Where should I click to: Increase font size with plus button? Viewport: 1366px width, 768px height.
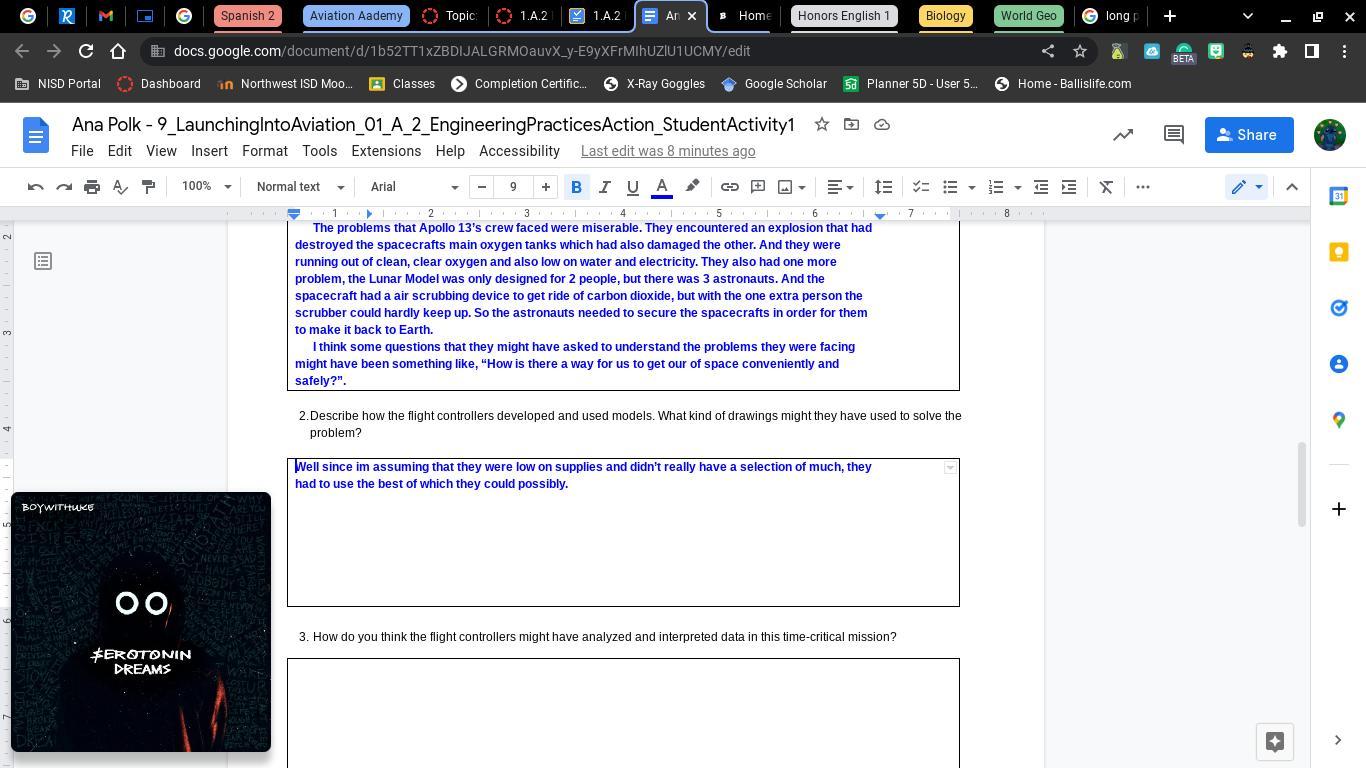pyautogui.click(x=545, y=187)
